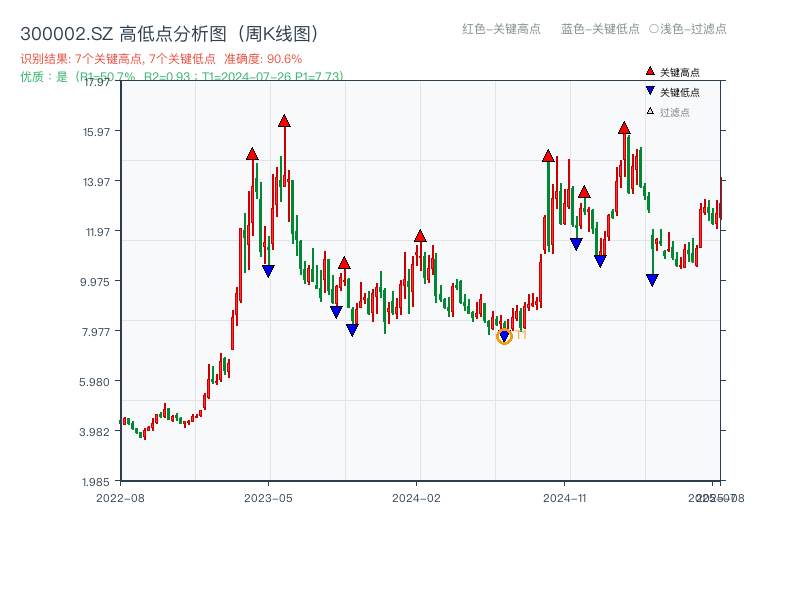This screenshot has height=600, width=800.
Task: Click the lowest blue triangle near the 7.977 level
Action: tap(351, 329)
